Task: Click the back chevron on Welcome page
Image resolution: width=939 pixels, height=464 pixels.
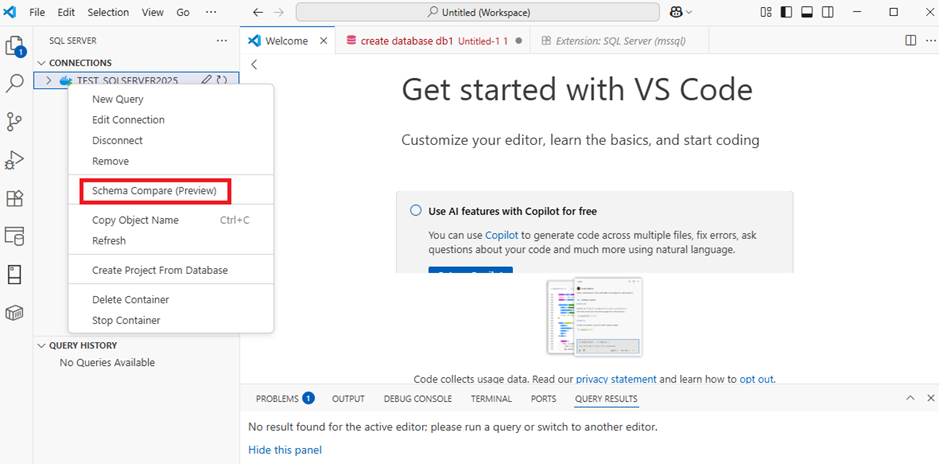Action: click(254, 65)
